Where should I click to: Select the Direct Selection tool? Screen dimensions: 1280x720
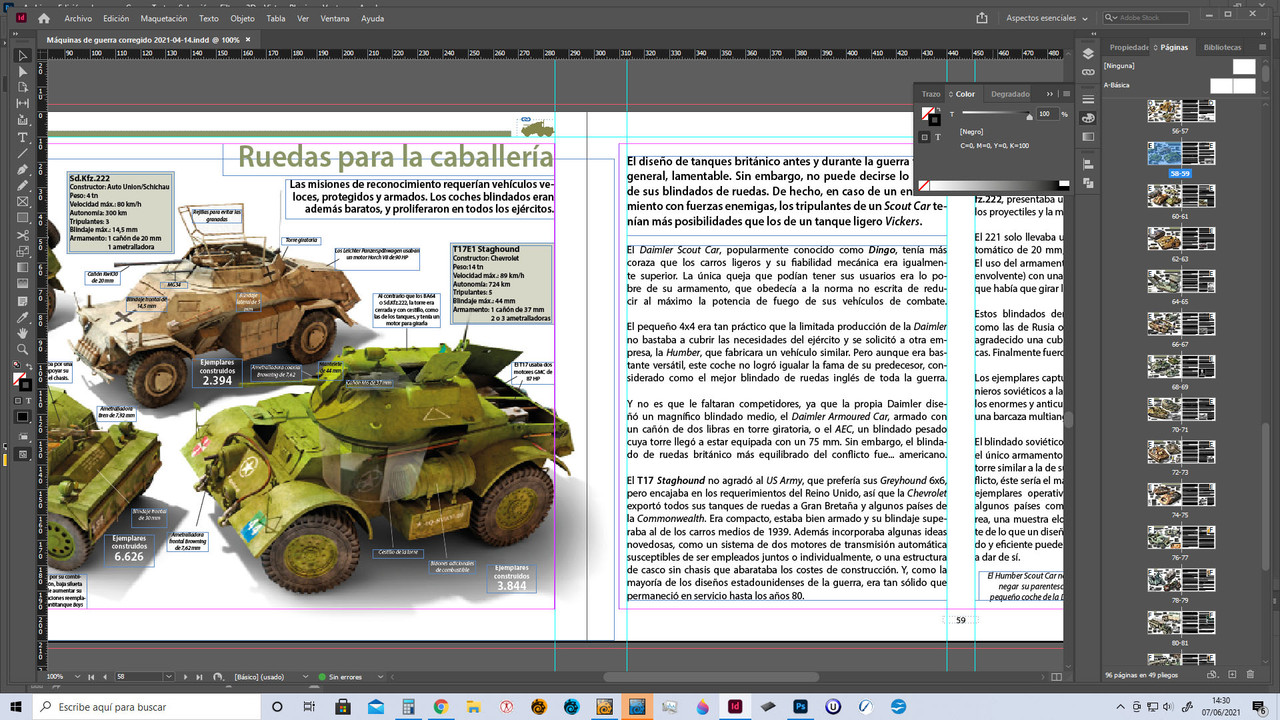pyautogui.click(x=23, y=71)
